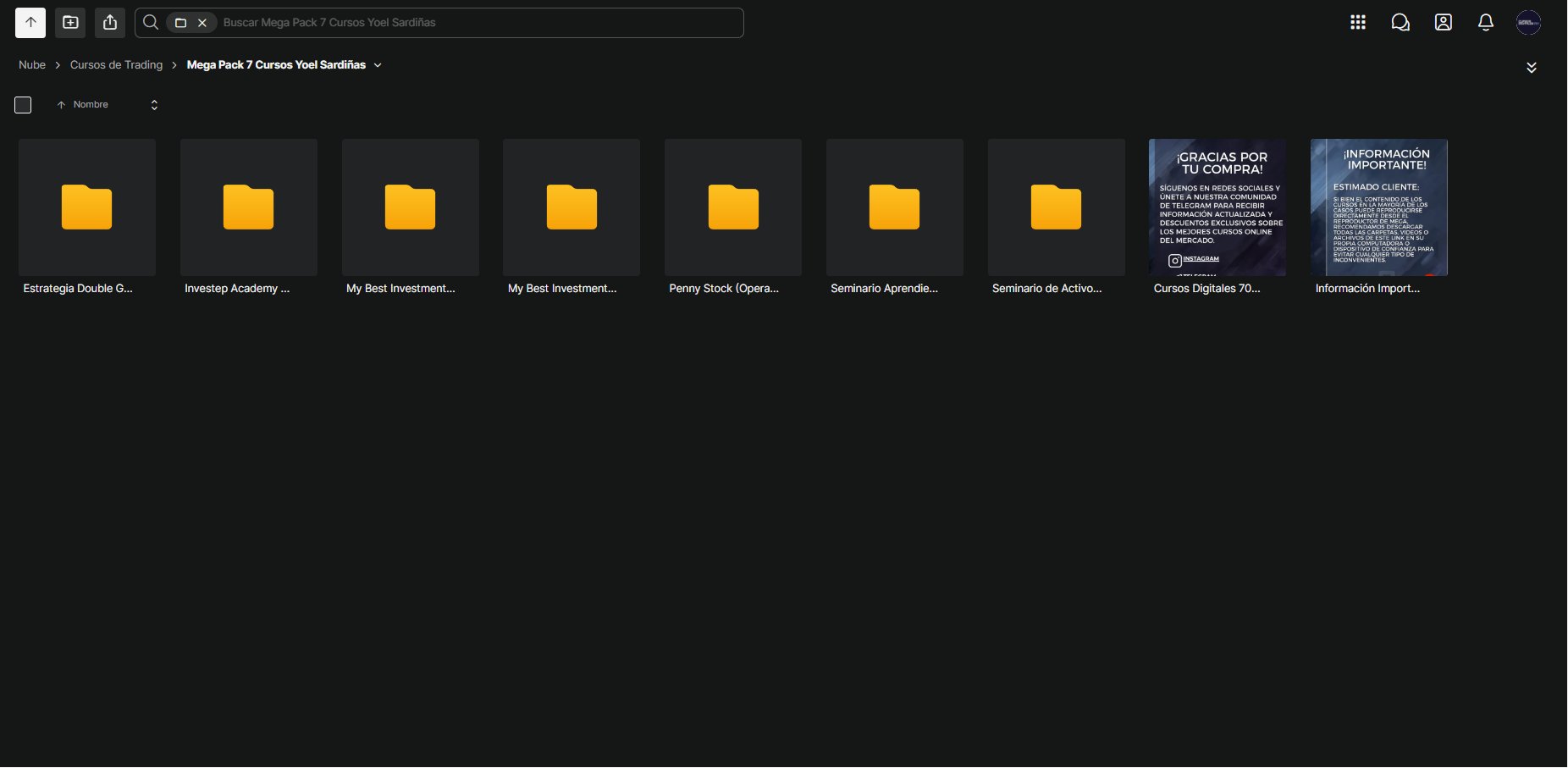The image size is (1568, 768).
Task: Open the Información Import... image thumbnail
Action: [1379, 207]
